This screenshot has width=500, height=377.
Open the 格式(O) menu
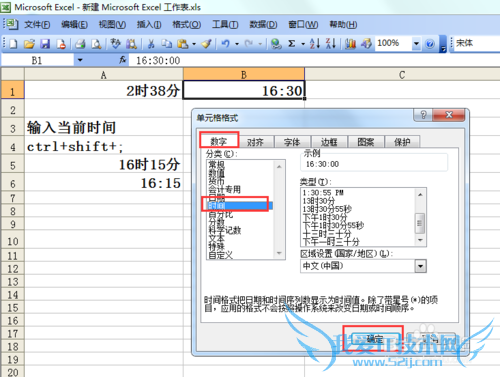coord(186,24)
